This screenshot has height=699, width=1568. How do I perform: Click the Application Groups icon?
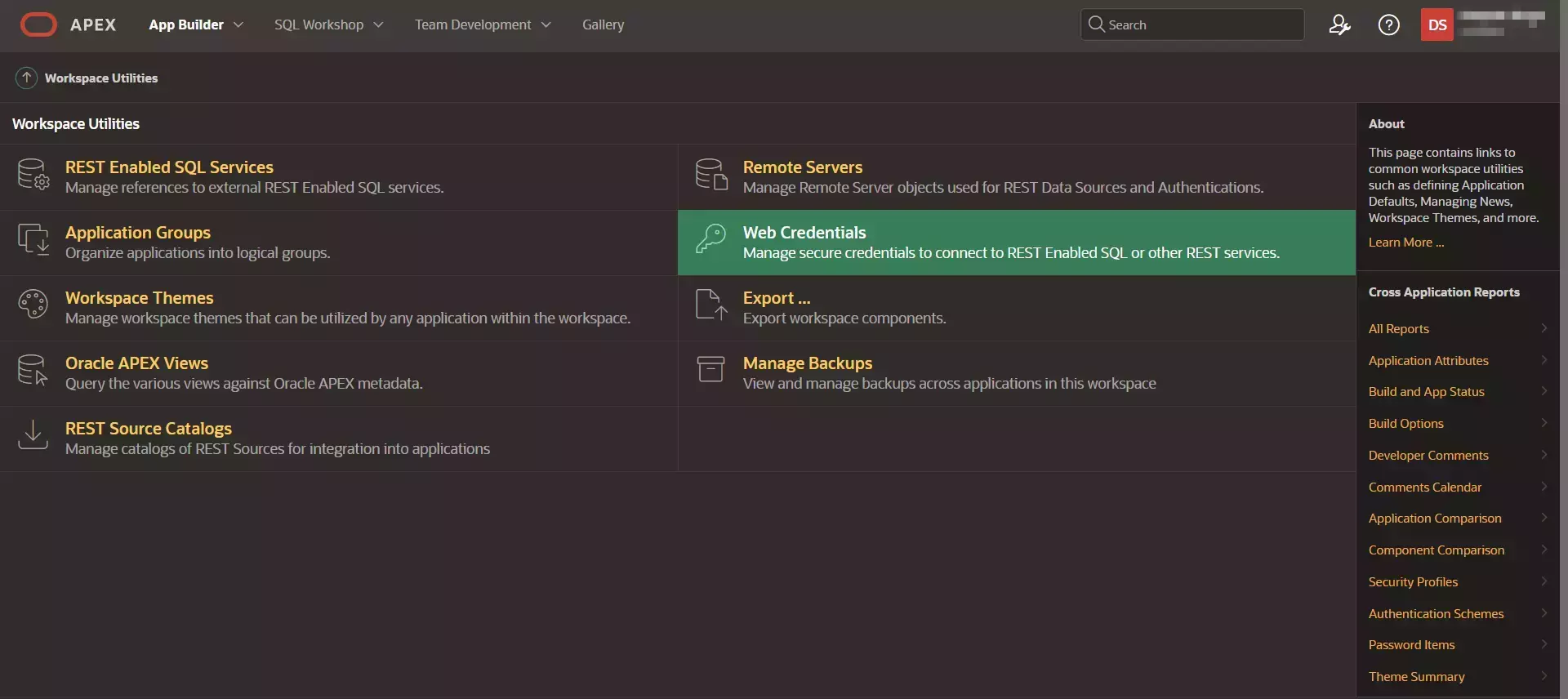point(33,240)
